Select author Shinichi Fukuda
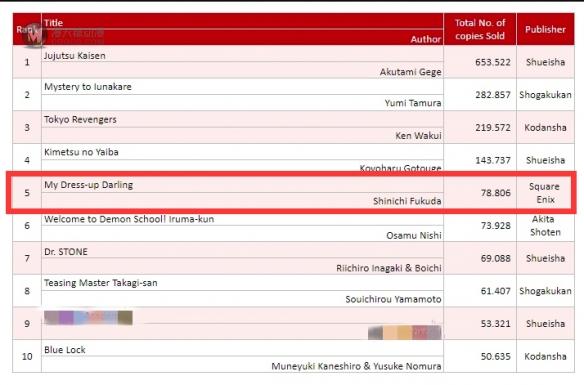Viewport: 584px width, 385px height. tap(407, 201)
